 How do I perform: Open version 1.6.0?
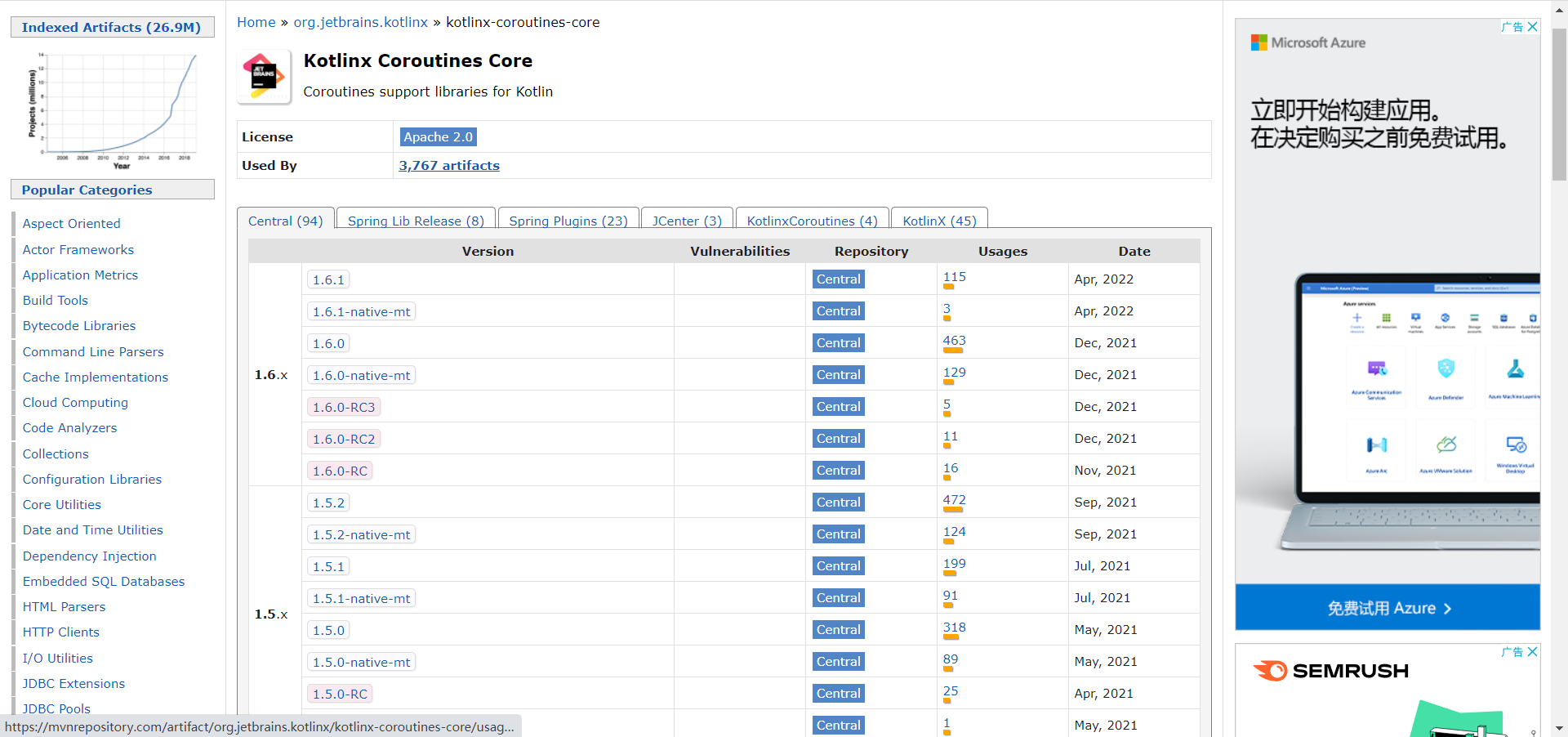coord(328,343)
